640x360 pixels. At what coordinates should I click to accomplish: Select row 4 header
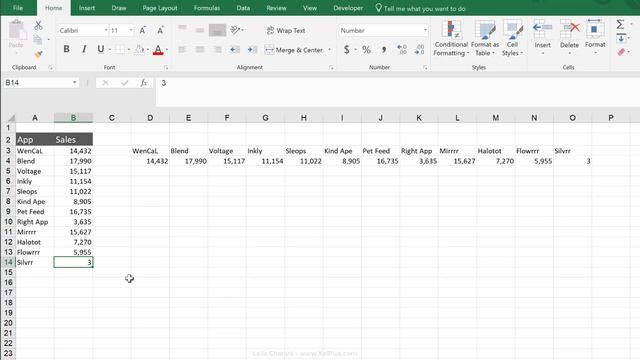[8, 161]
